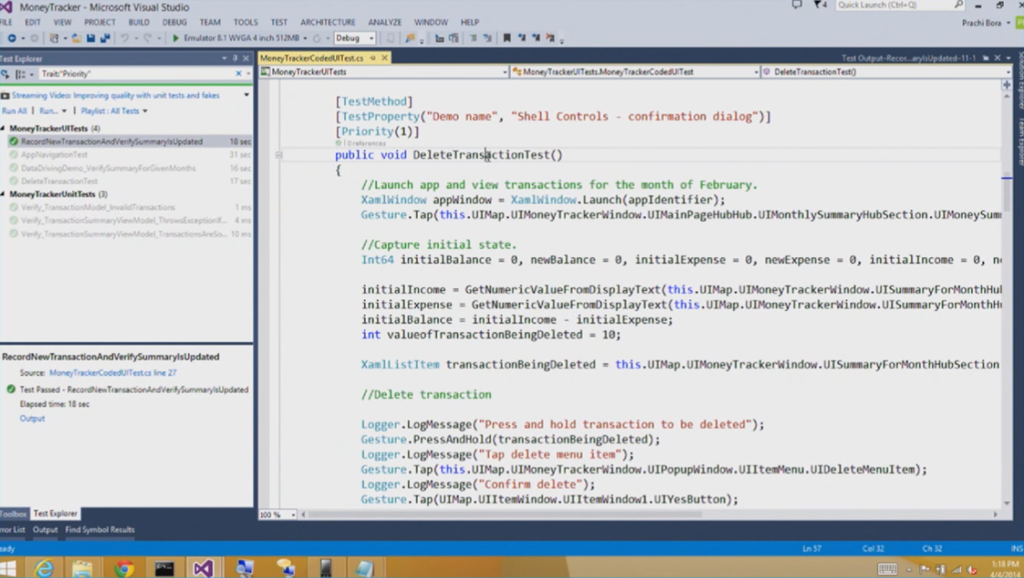Collapse the DeleteTransactionTest method outline
Viewport: 1024px width, 578px height.
tap(279, 155)
